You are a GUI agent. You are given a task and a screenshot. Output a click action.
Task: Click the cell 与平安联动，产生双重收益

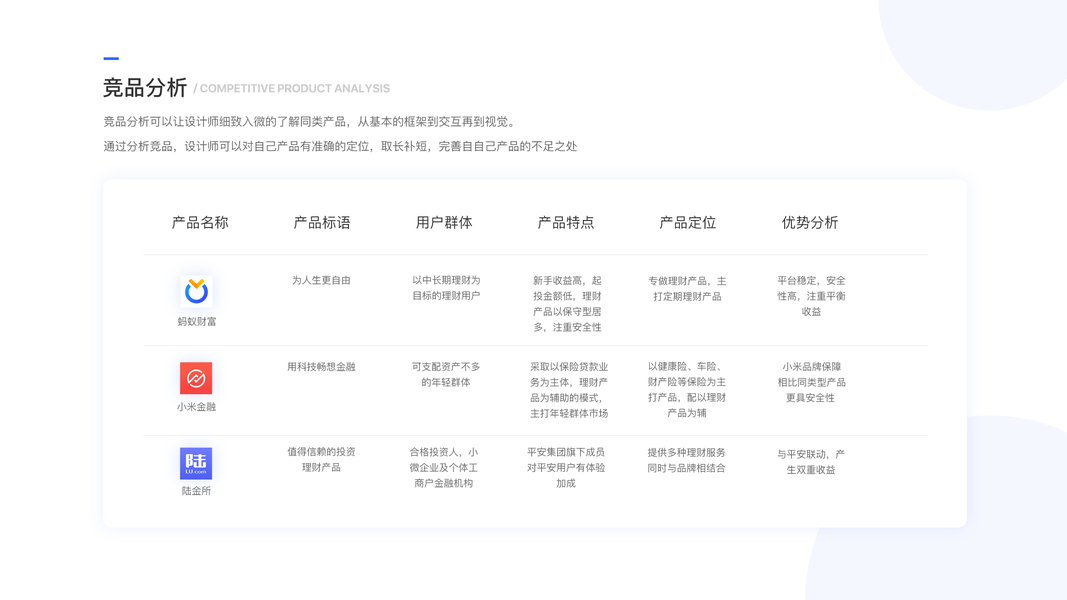click(x=810, y=461)
